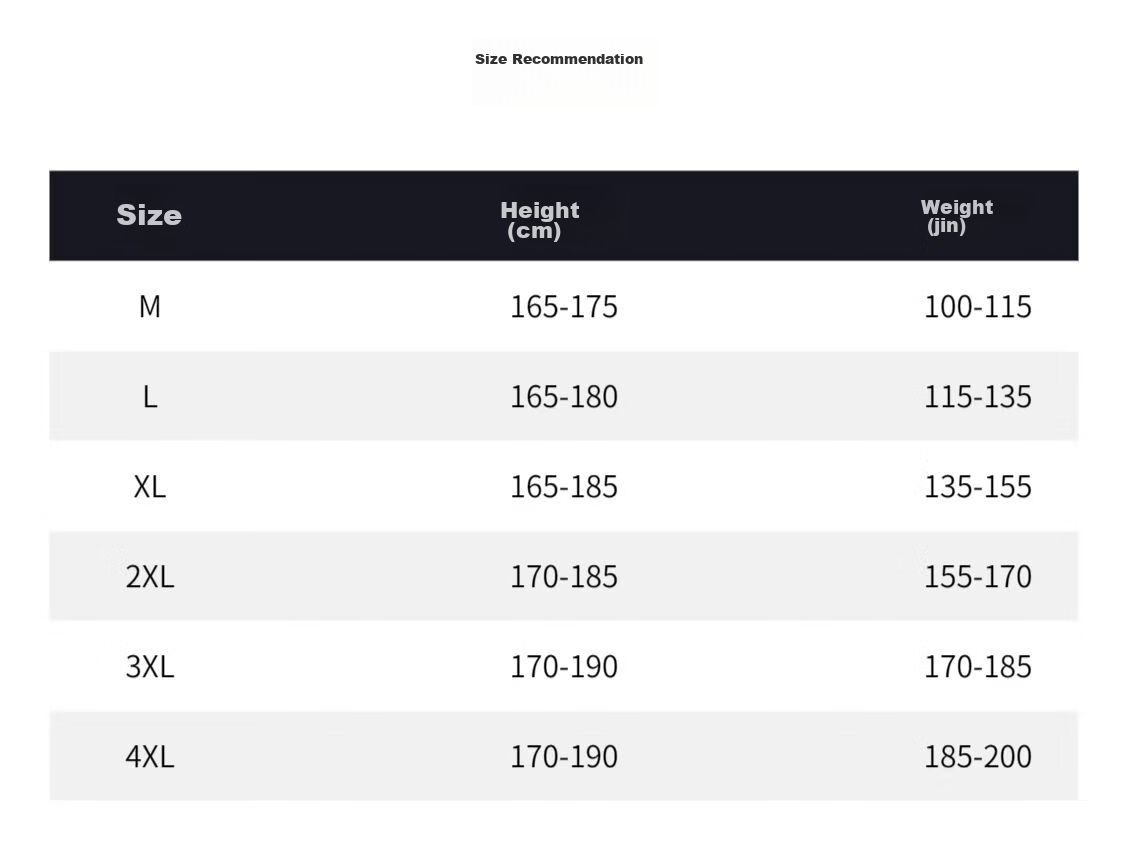Select weight value 100-115
Screen dimensions: 1125x847
(x=977, y=306)
